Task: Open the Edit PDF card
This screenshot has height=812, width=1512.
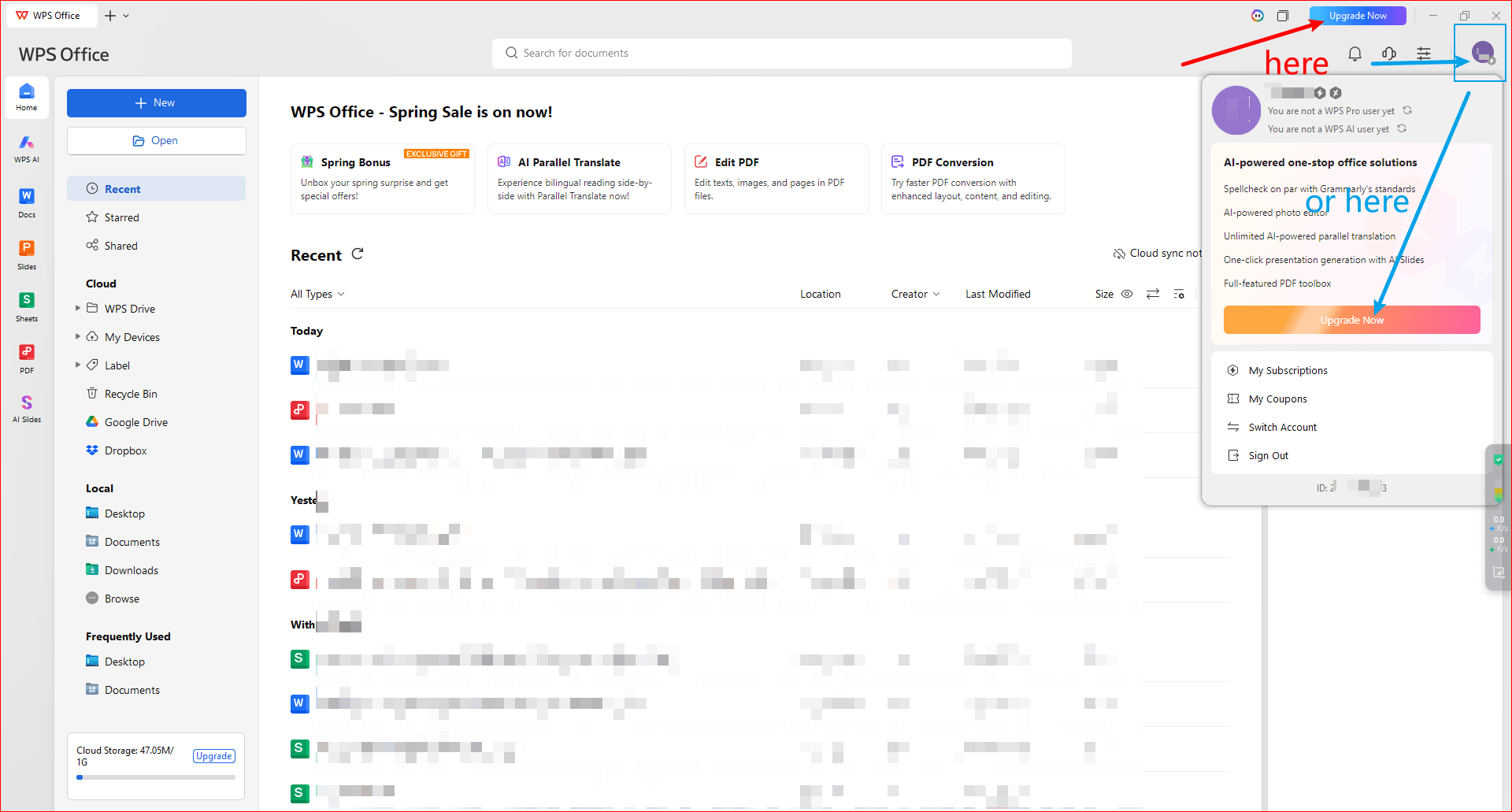Action: pos(776,179)
